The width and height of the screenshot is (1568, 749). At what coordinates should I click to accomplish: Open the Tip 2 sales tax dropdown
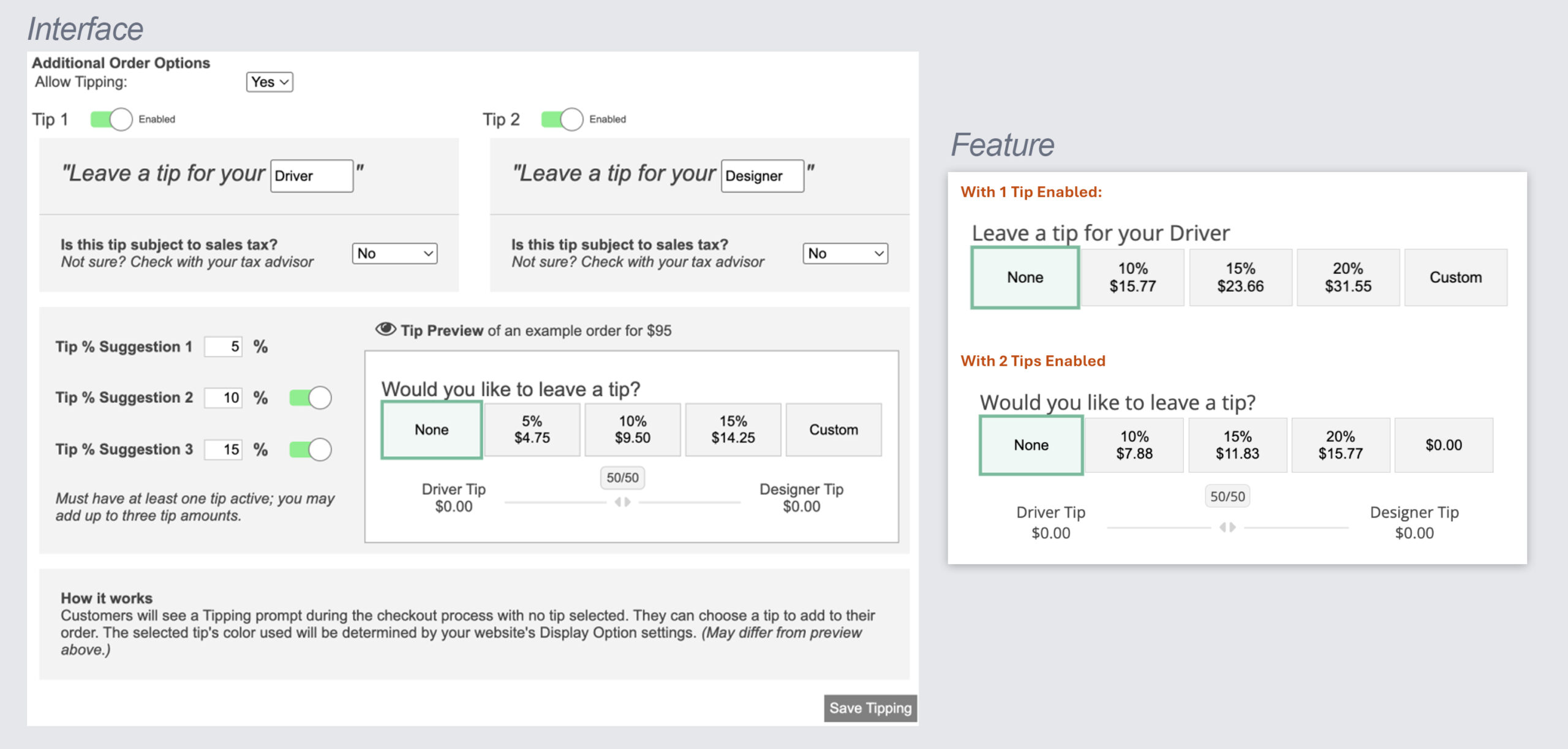click(x=845, y=254)
